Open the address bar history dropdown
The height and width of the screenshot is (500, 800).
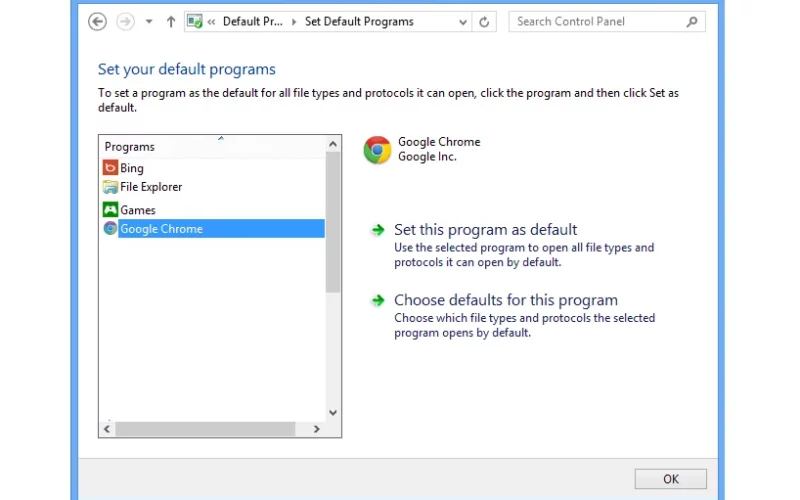point(463,22)
